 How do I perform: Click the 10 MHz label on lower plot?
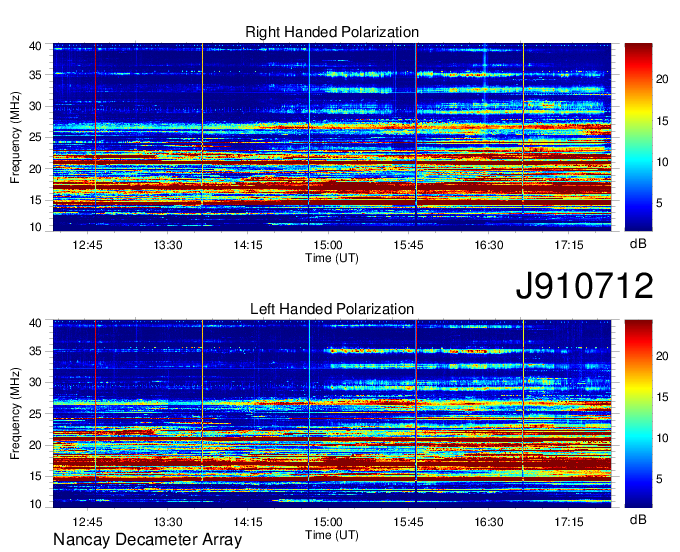tap(35, 504)
